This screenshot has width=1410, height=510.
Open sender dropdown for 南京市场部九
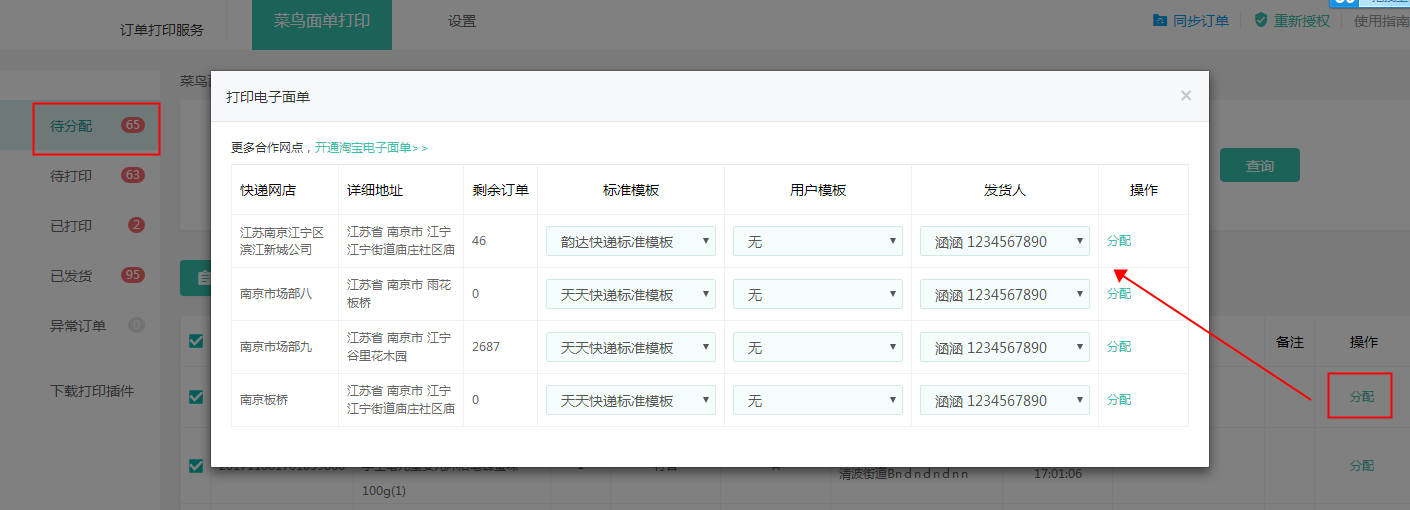click(x=1004, y=347)
